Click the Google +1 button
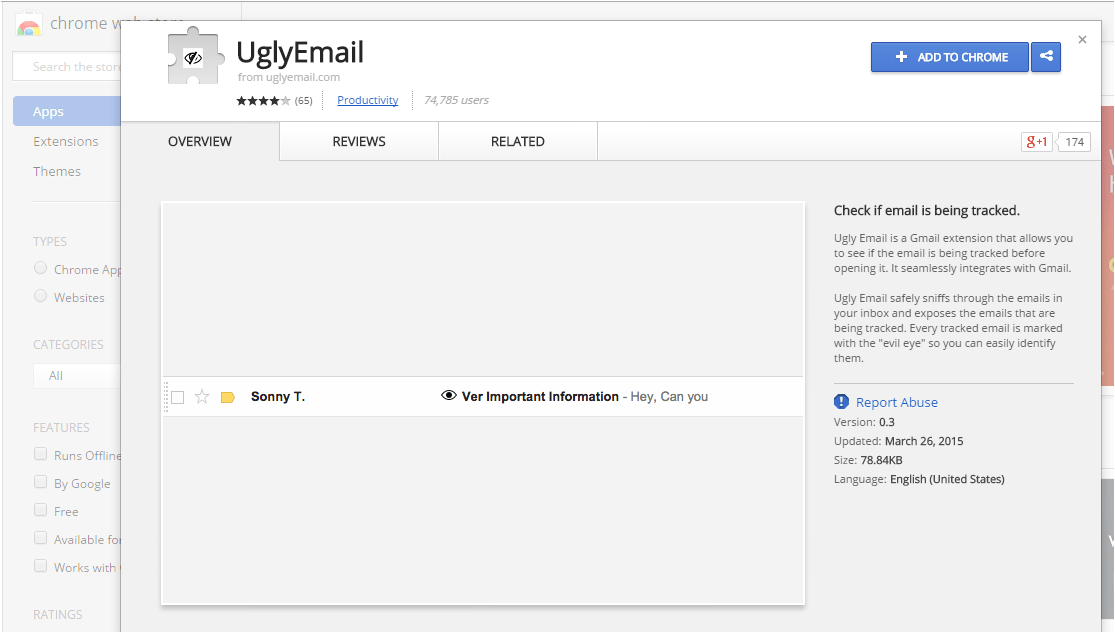 coord(1036,142)
